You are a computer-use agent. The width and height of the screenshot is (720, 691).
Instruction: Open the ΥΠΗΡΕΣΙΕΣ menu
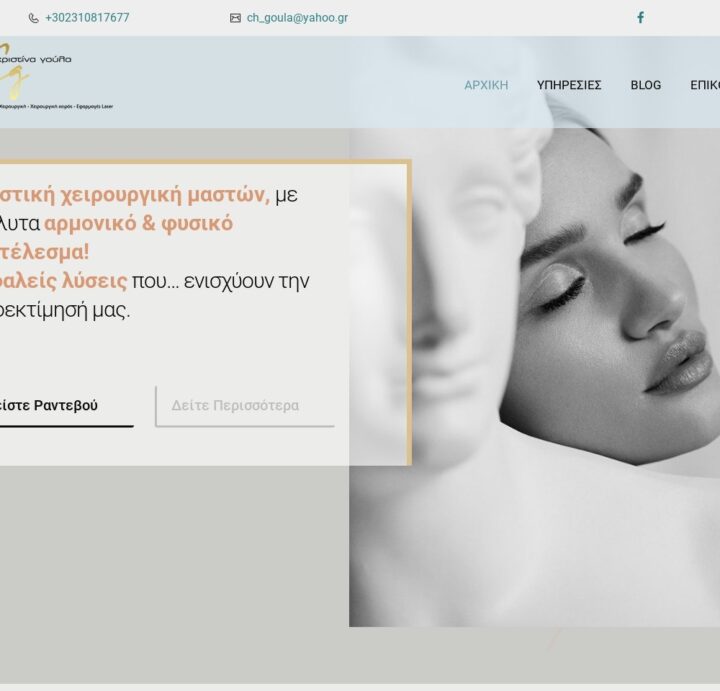[569, 85]
